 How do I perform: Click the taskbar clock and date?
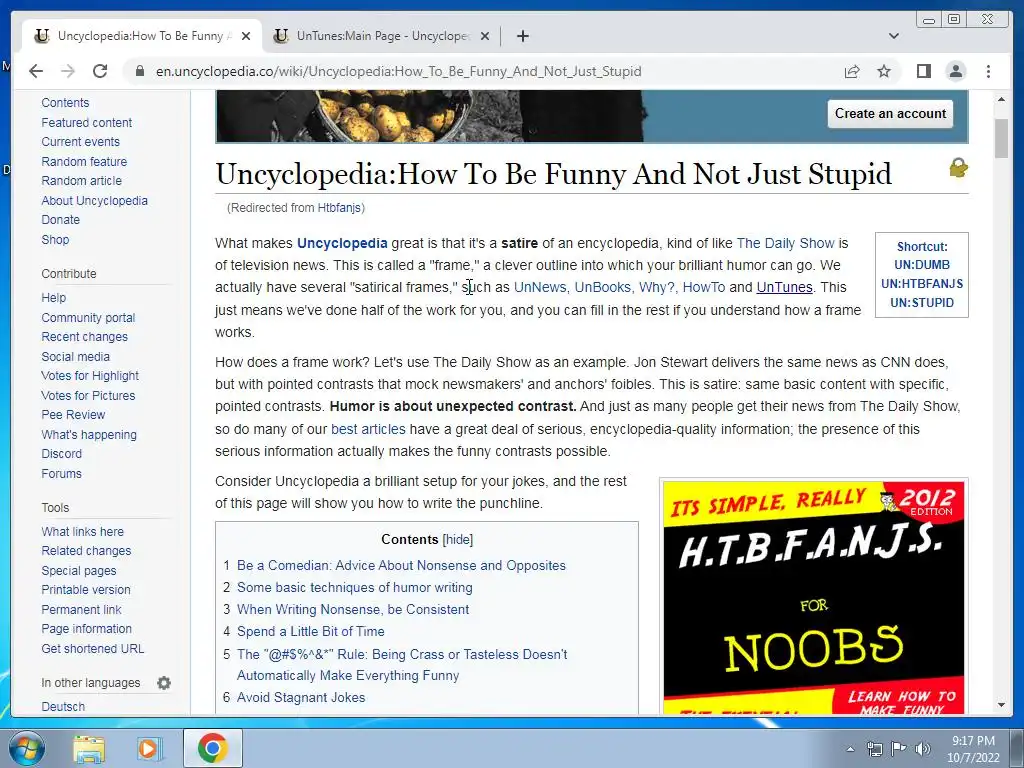tap(973, 749)
